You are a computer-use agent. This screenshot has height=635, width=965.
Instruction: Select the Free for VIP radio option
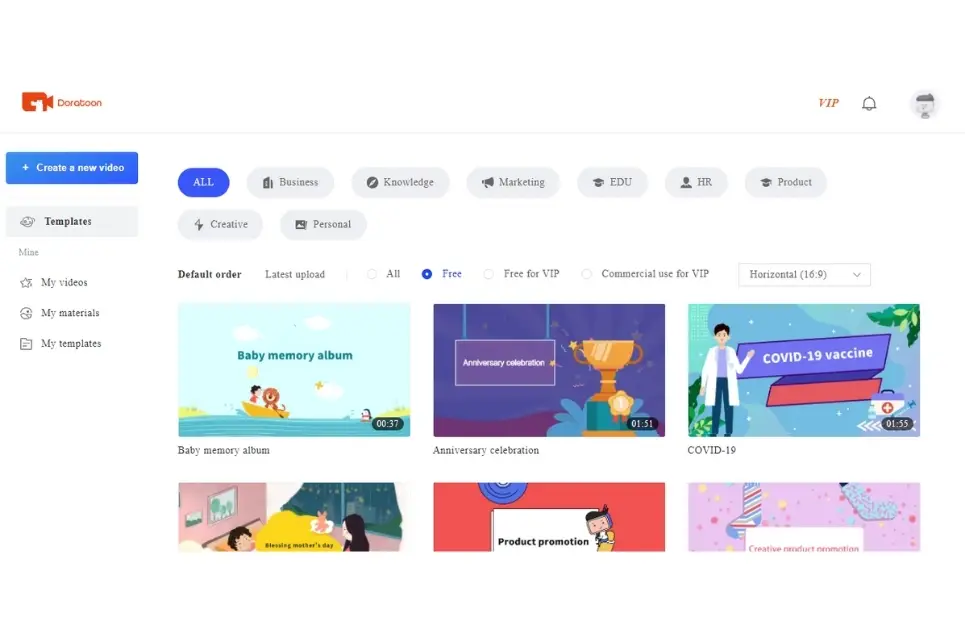pos(488,274)
